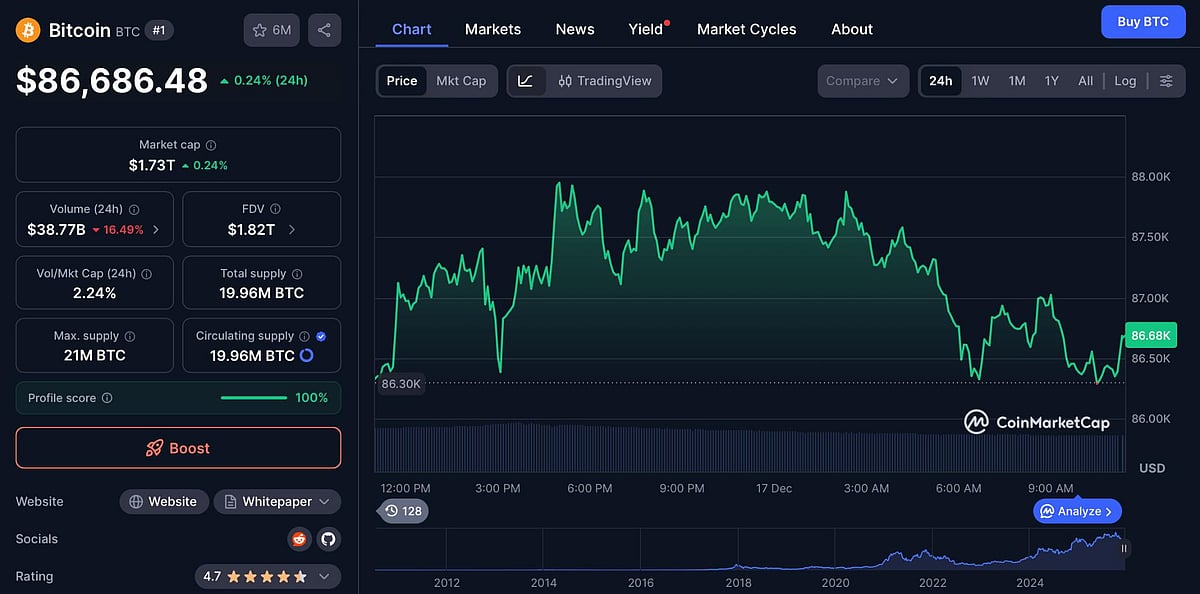This screenshot has height=594, width=1200.
Task: Open the Compare dropdown
Action: [x=862, y=81]
